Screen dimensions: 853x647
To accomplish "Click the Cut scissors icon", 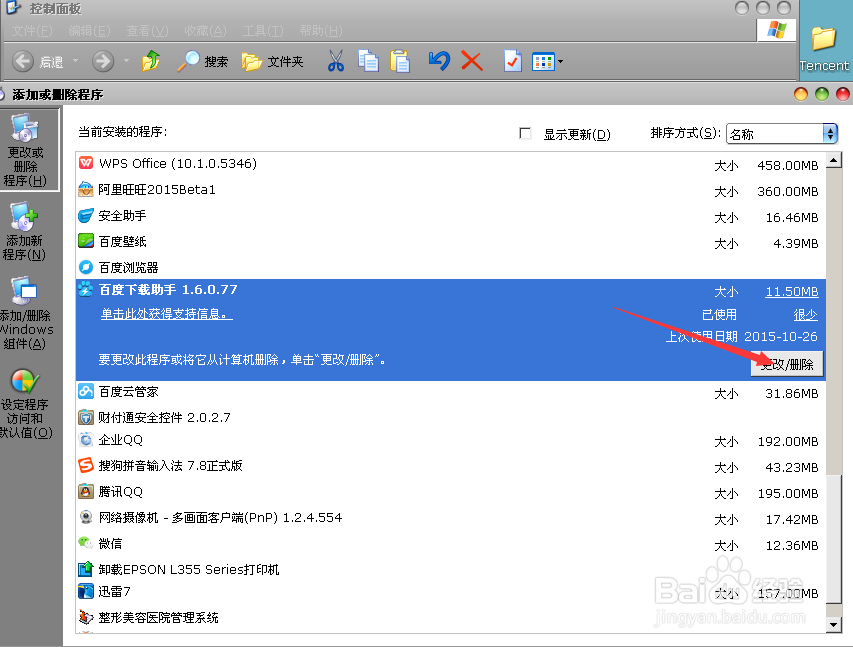I will (x=336, y=61).
